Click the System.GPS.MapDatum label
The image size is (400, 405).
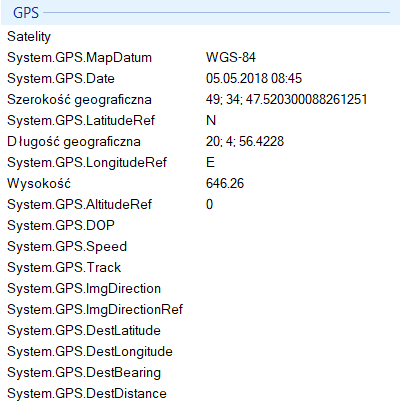[x=79, y=58]
